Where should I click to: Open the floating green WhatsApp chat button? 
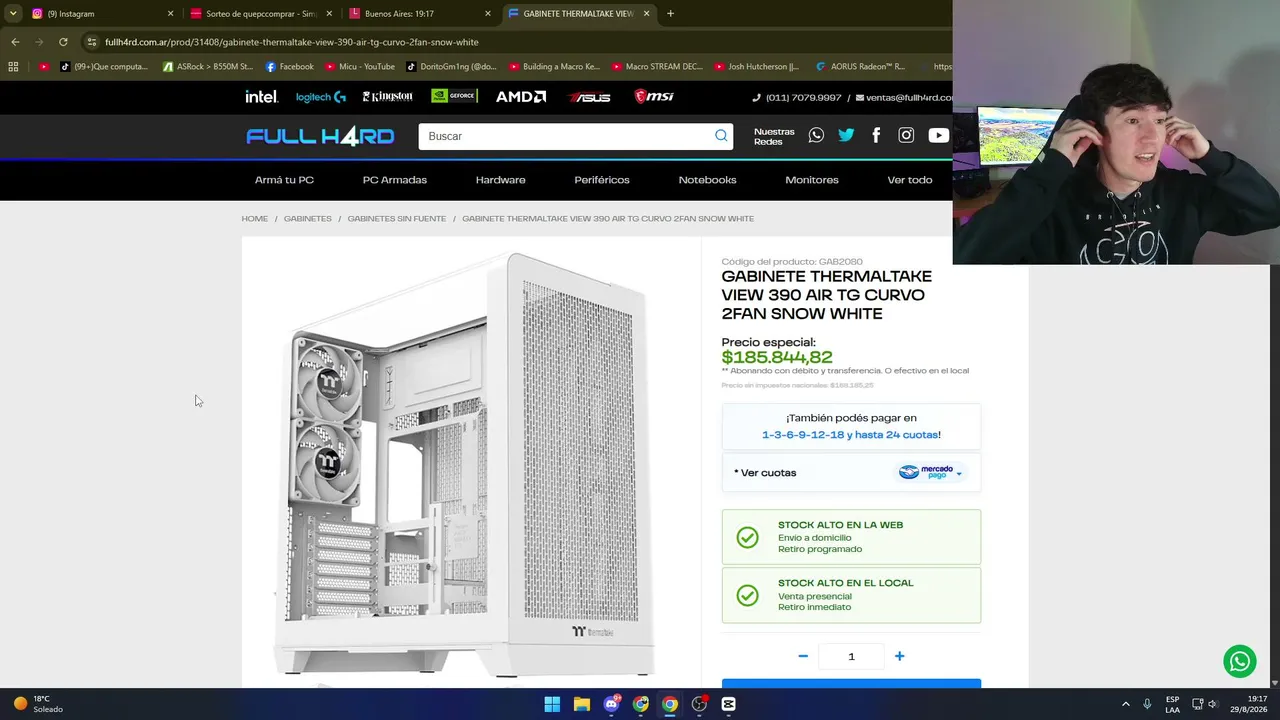pyautogui.click(x=1240, y=661)
